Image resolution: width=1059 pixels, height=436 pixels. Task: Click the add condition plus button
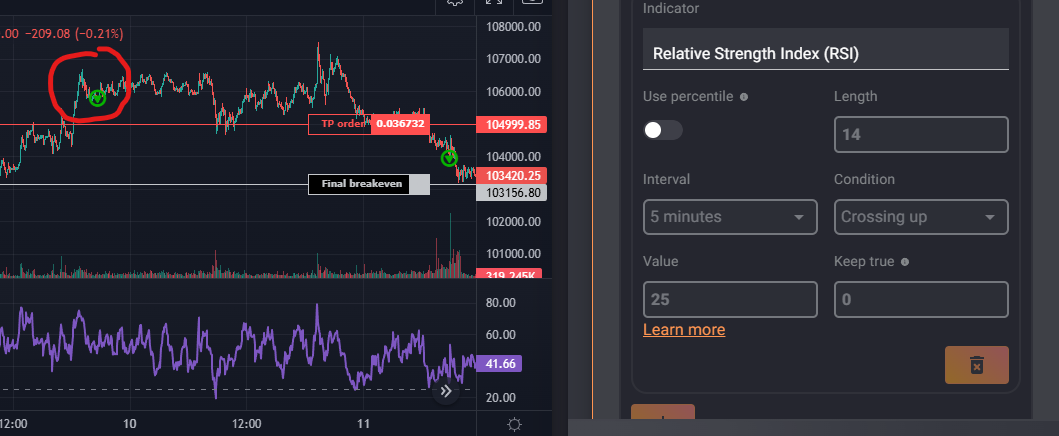[662, 420]
